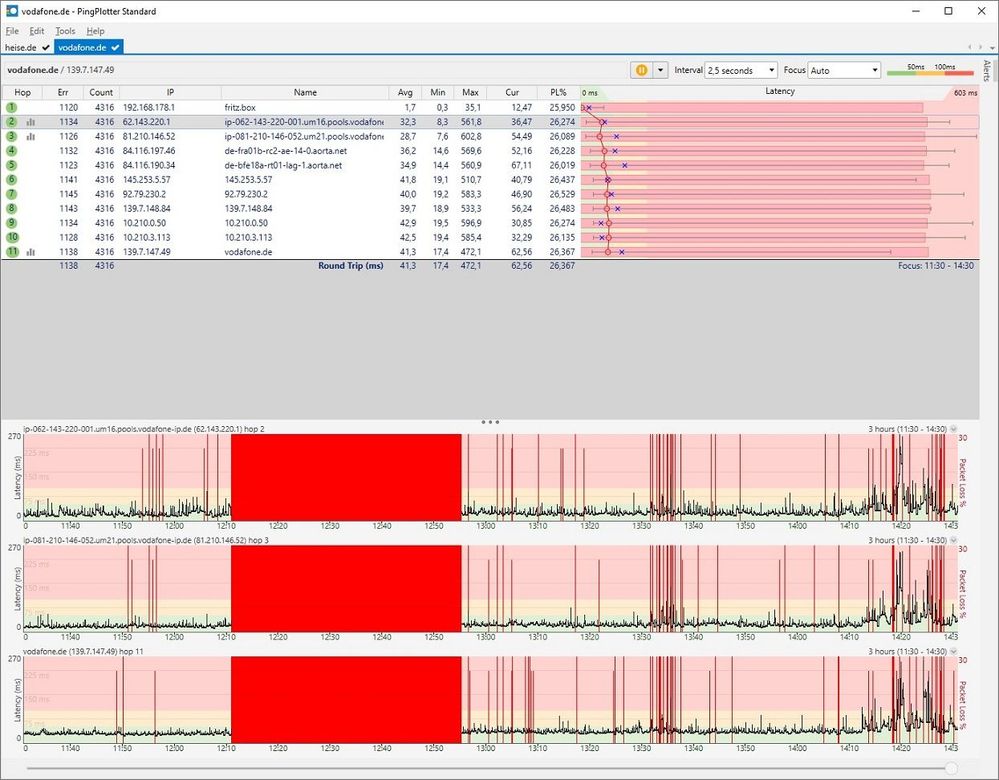Screen dimensions: 999x780
Task: Click the Cur column header
Action: coord(512,92)
